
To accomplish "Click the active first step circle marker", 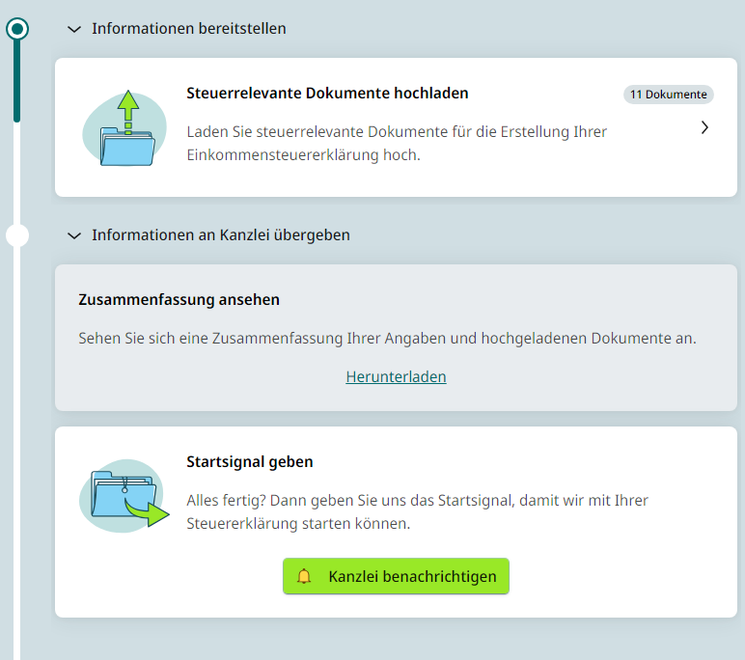I will (x=17, y=29).
